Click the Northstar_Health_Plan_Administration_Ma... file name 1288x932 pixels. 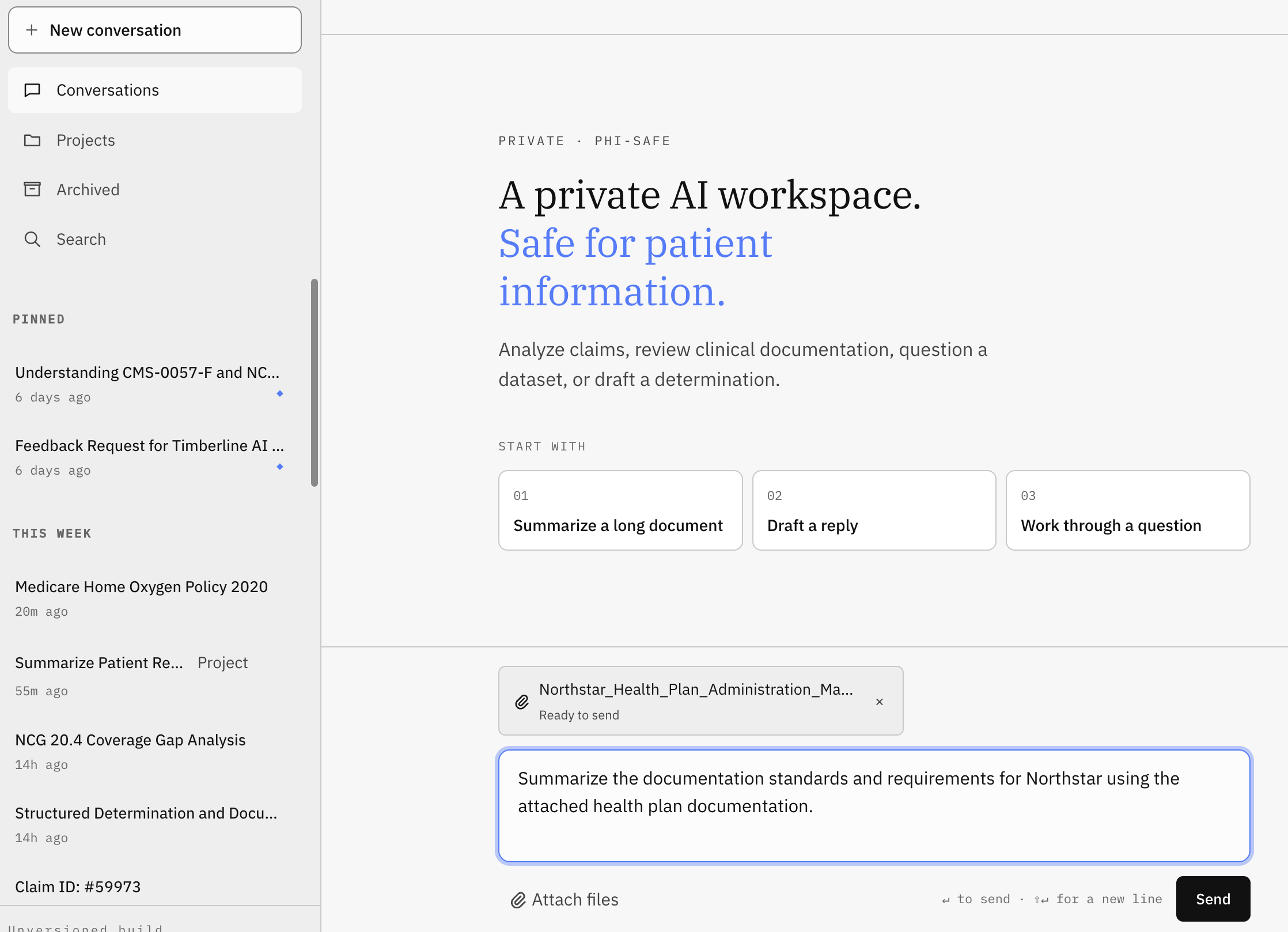[696, 689]
